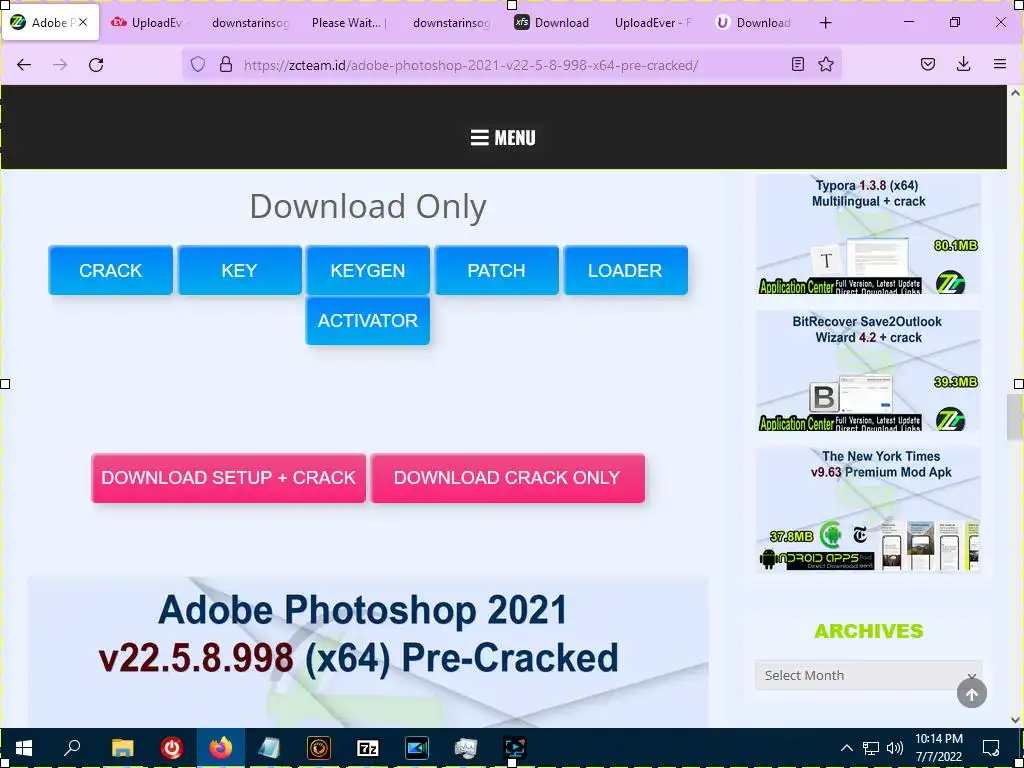1024x768 pixels.
Task: Open File Explorer from the taskbar
Action: click(x=122, y=748)
